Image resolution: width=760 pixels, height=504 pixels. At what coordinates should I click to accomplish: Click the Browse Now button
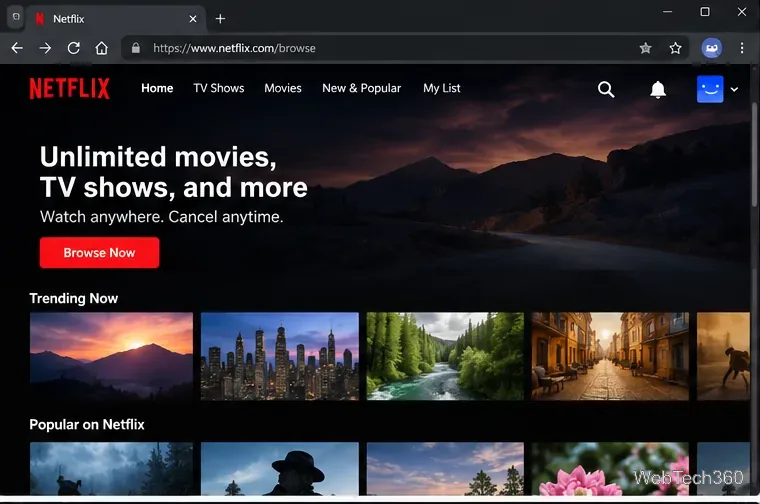[x=99, y=252]
